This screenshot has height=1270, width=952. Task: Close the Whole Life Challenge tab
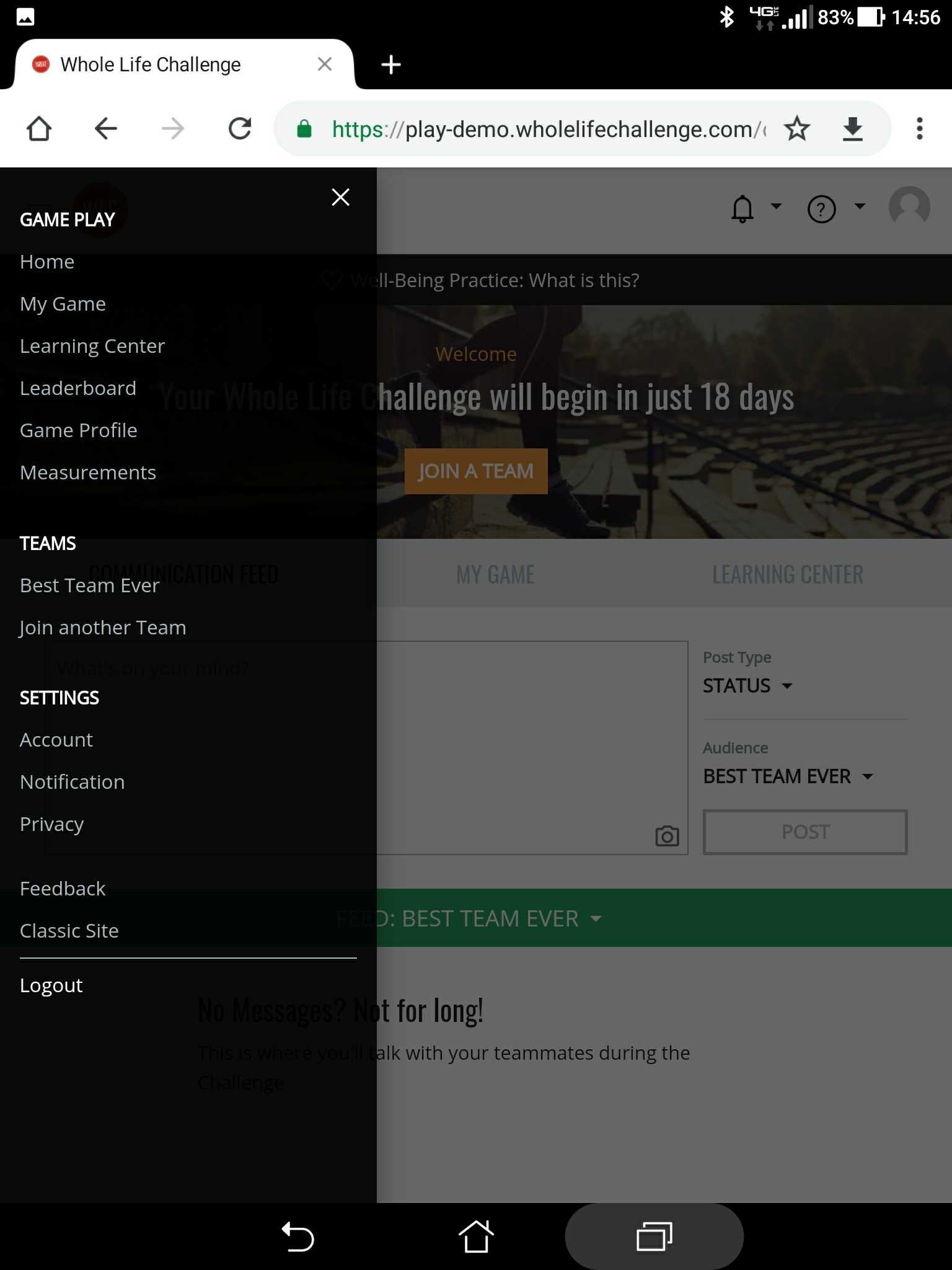click(x=325, y=64)
